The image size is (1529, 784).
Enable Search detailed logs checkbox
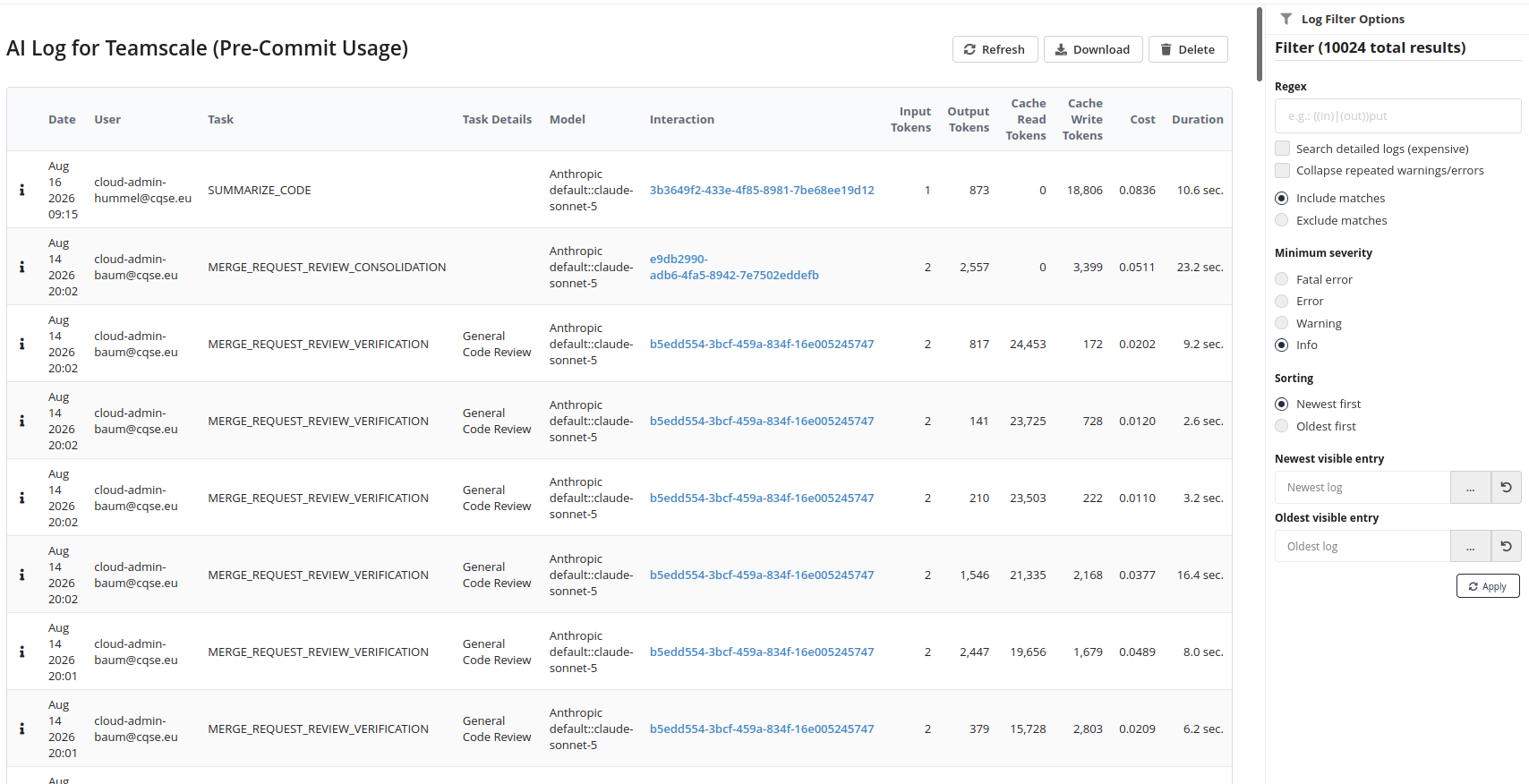tap(1283, 149)
